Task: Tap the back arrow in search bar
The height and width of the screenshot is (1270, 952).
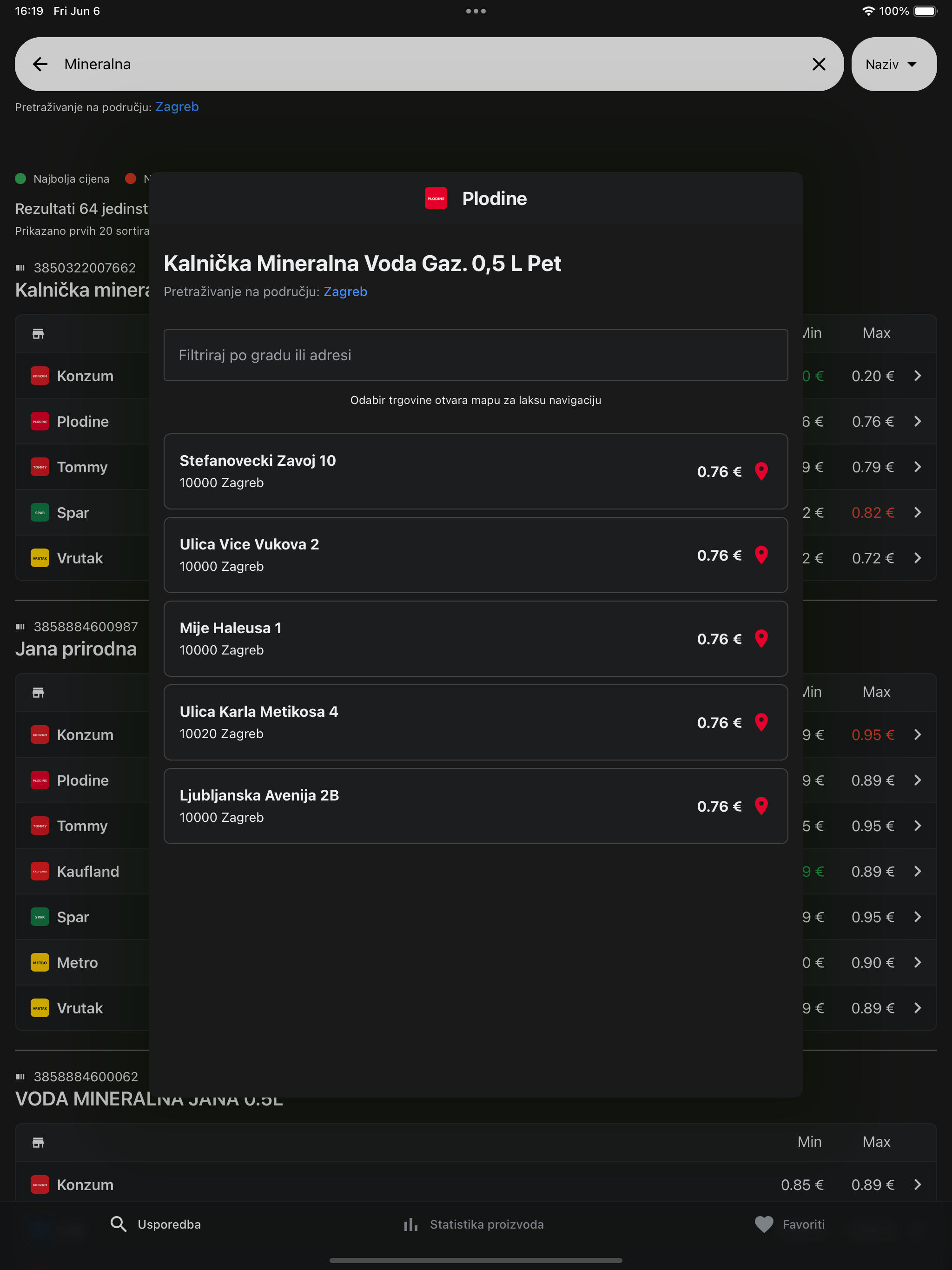Action: pyautogui.click(x=40, y=64)
